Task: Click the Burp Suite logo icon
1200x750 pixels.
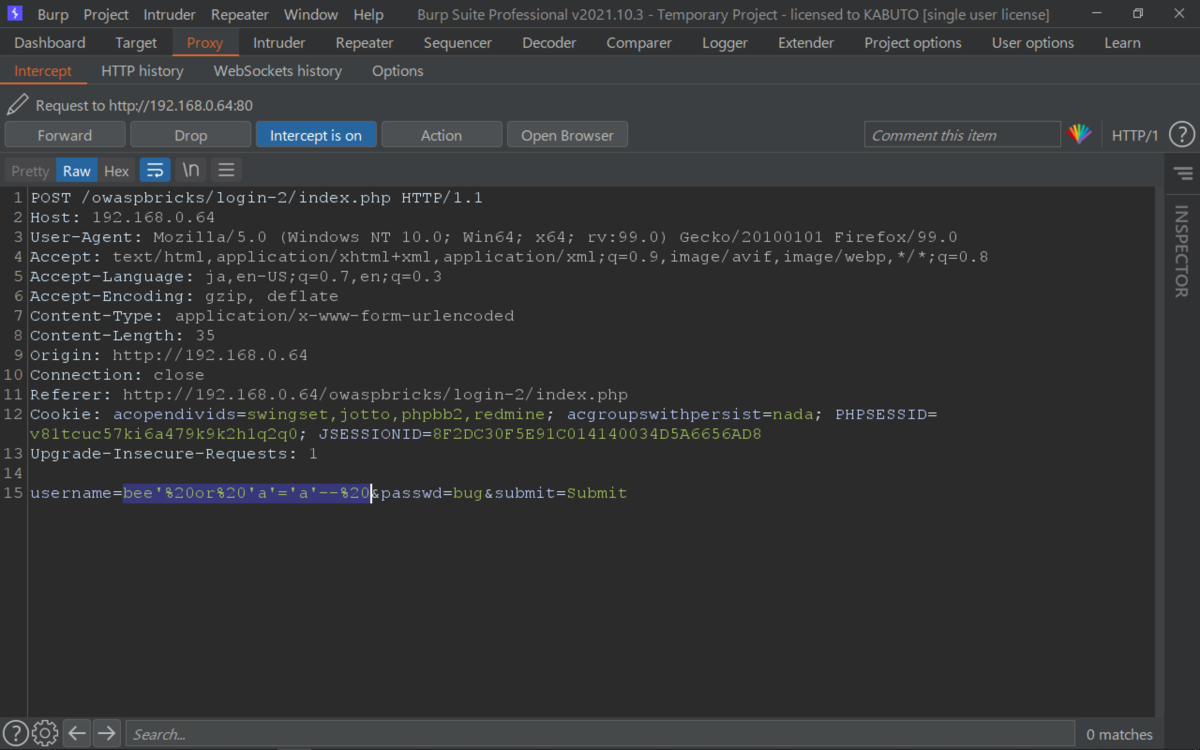Action: 16,14
